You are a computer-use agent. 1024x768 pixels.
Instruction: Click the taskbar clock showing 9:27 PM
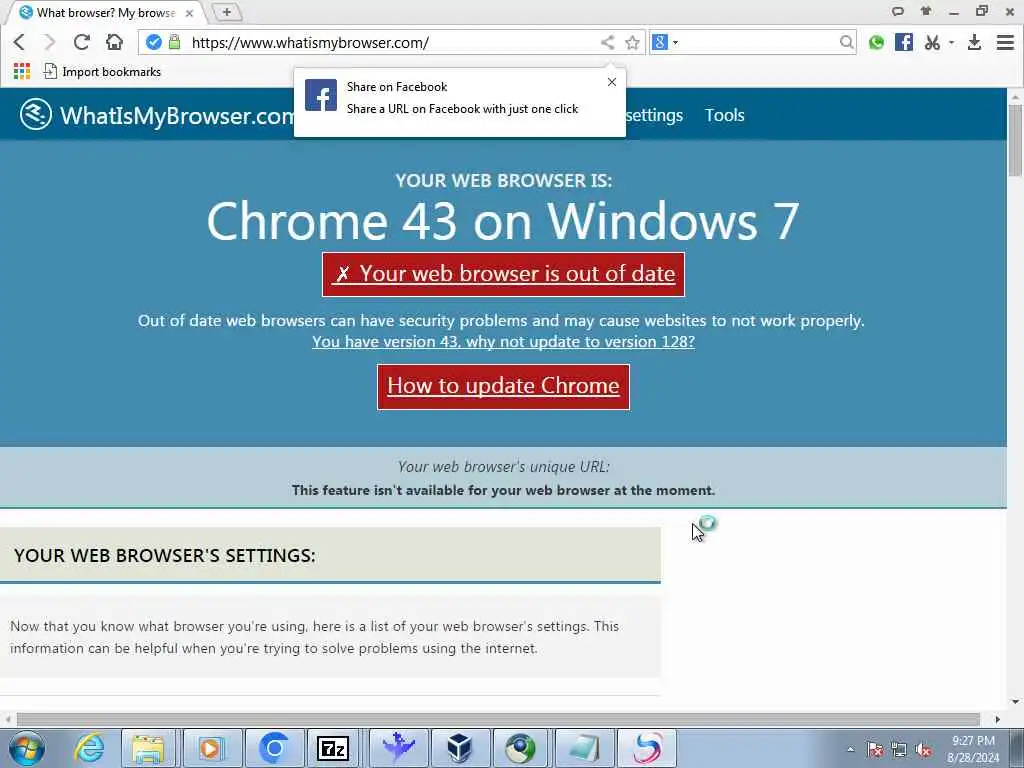tap(974, 749)
